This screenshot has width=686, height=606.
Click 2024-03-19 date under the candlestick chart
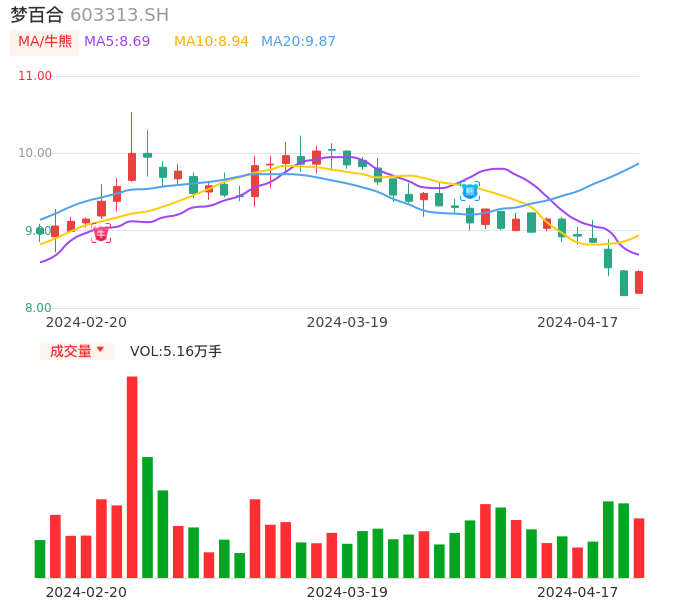347,322
